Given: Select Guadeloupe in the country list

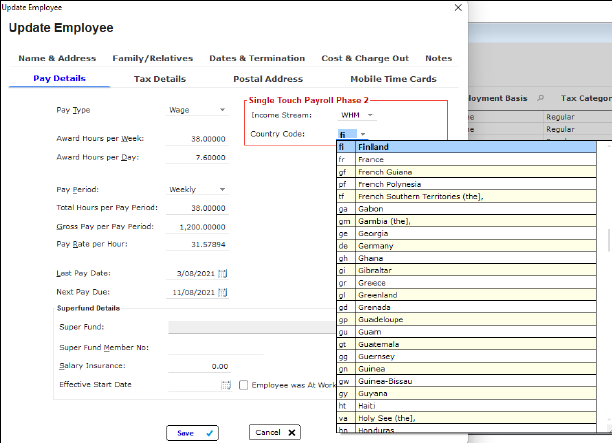Looking at the screenshot, I should pos(466,320).
